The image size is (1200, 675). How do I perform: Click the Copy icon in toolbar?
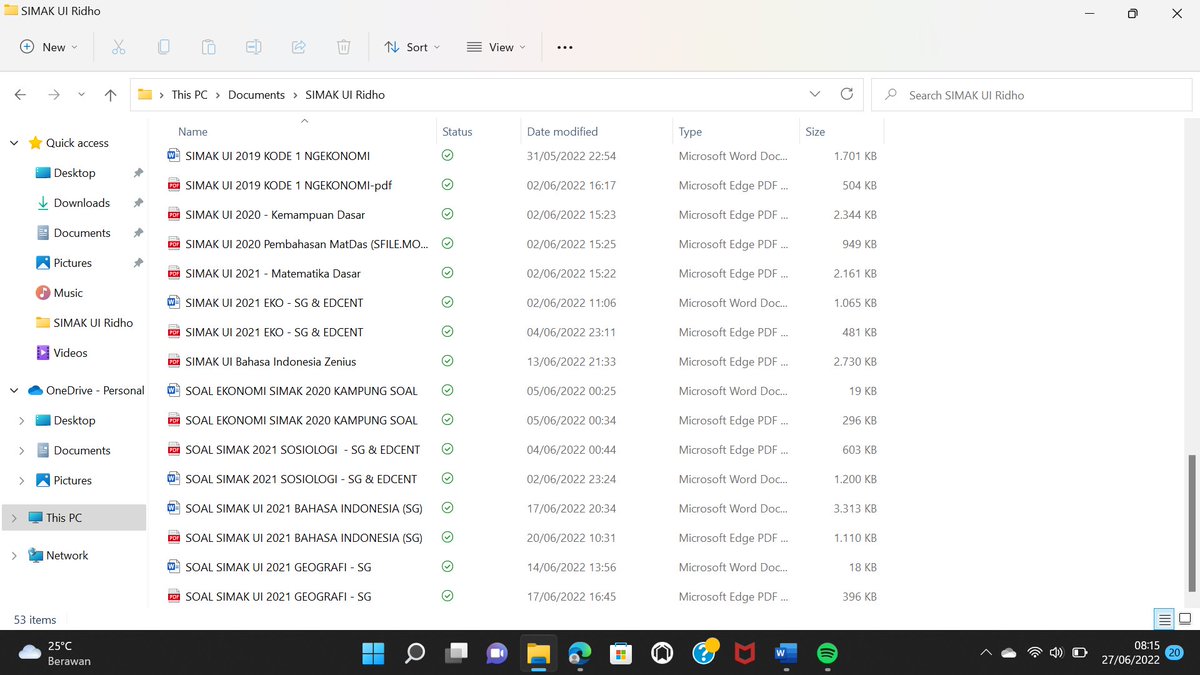coord(163,47)
